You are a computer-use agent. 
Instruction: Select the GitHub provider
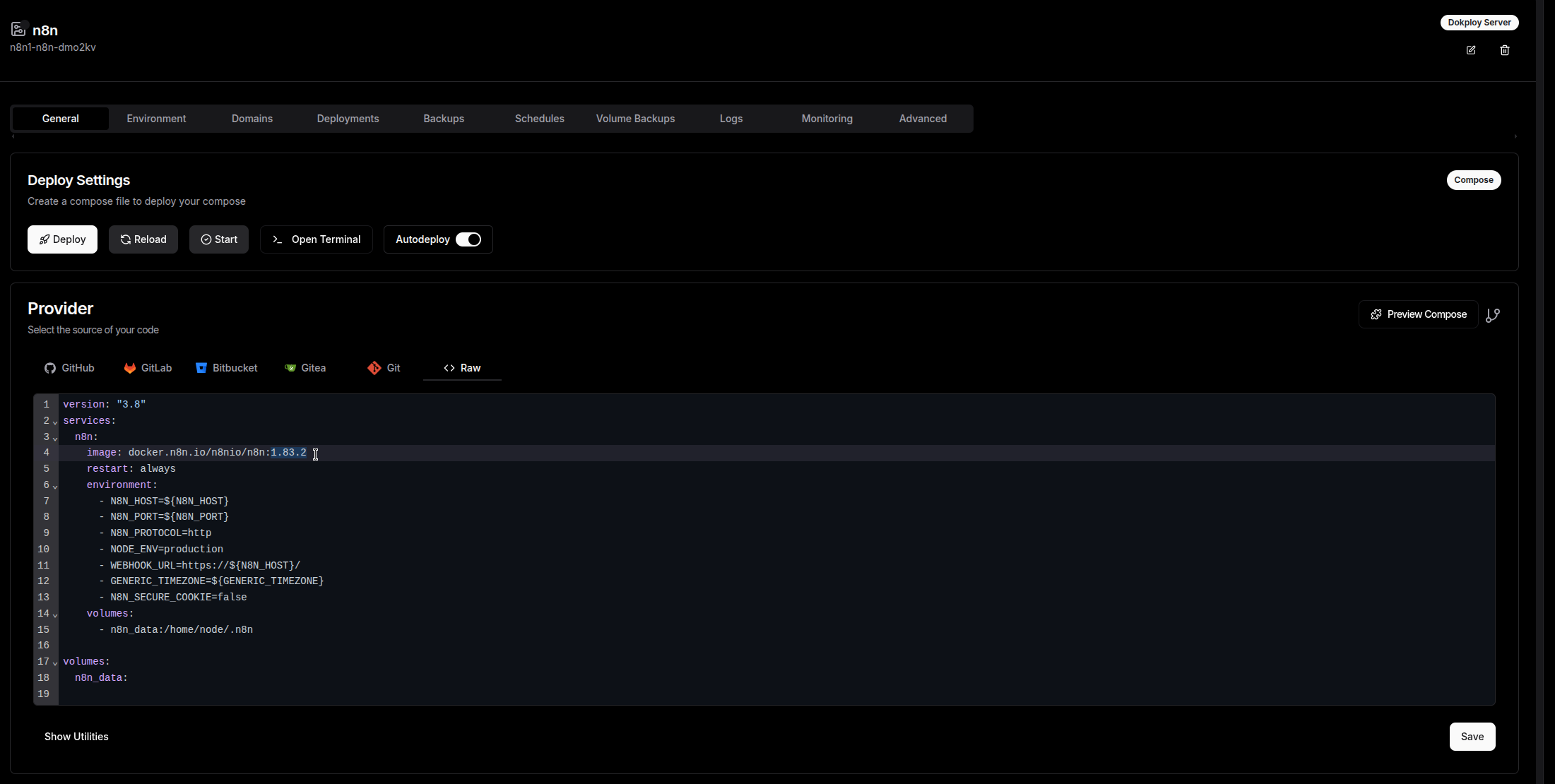(x=69, y=368)
